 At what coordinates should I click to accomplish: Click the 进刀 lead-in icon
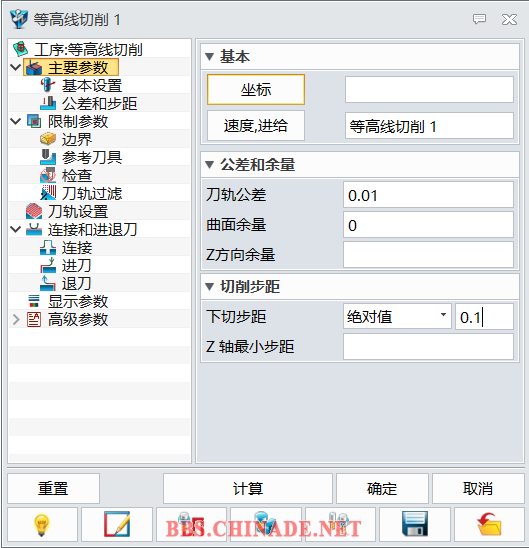pos(48,265)
